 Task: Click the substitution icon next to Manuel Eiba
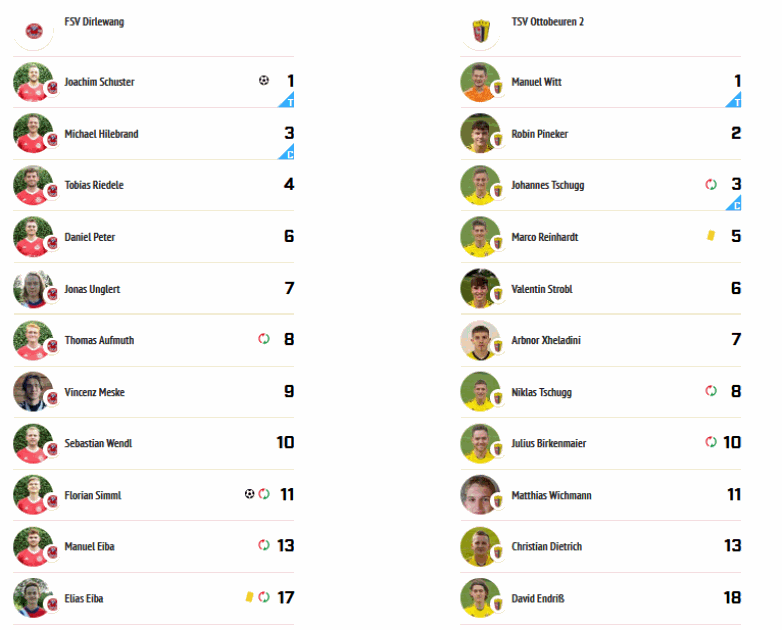click(x=264, y=545)
